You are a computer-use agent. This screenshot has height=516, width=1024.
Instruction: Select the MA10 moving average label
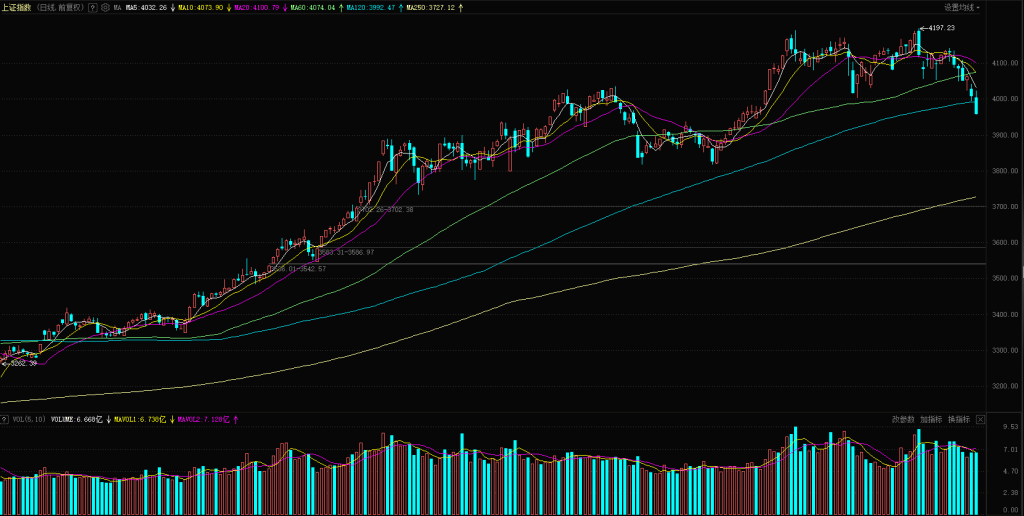[x=201, y=7]
